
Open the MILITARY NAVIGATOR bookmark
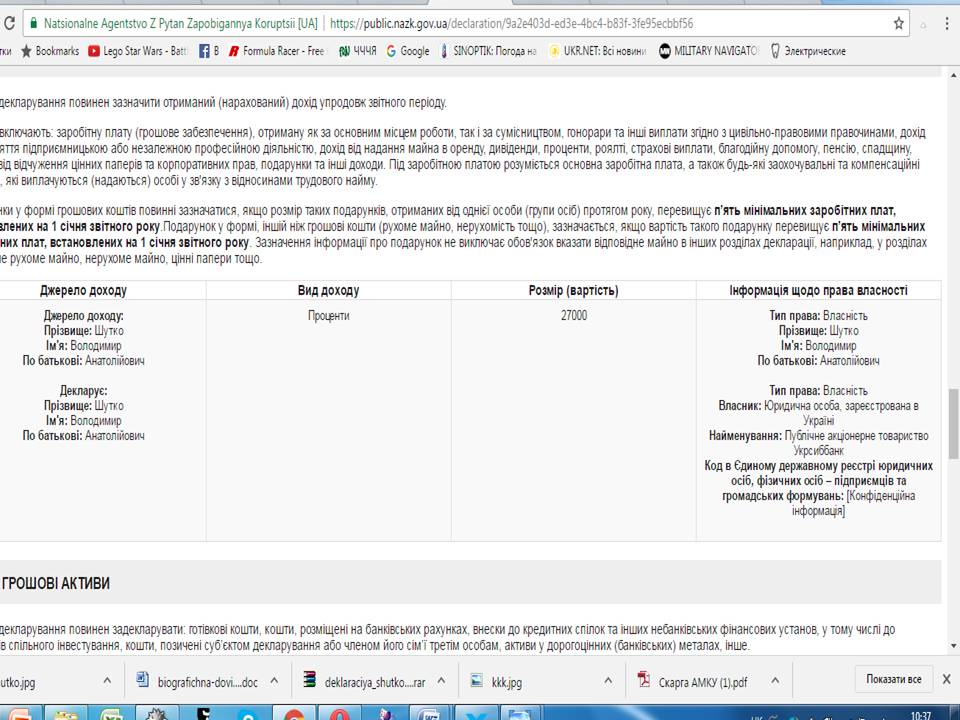click(x=709, y=51)
